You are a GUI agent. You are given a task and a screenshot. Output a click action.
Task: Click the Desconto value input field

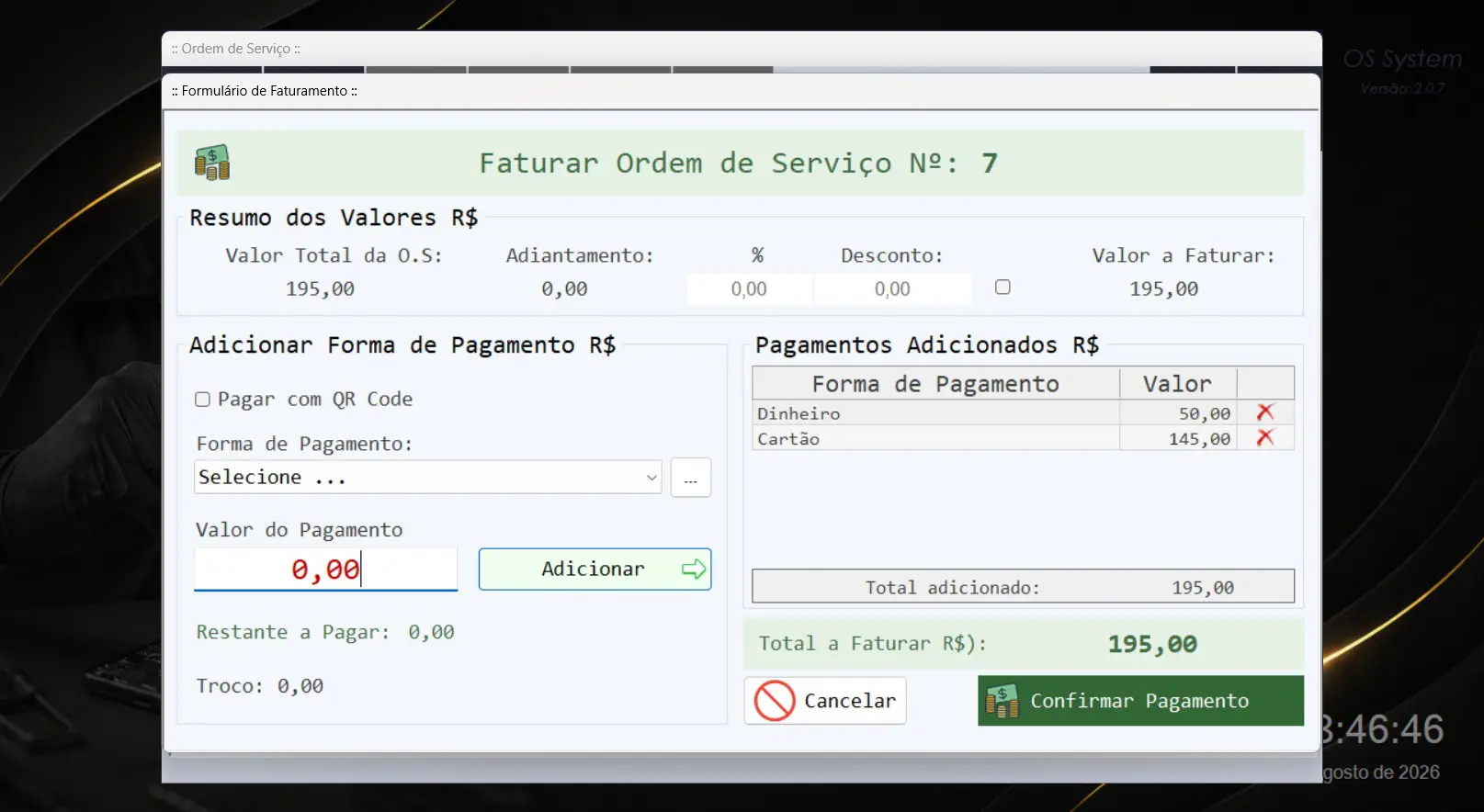[892, 289]
